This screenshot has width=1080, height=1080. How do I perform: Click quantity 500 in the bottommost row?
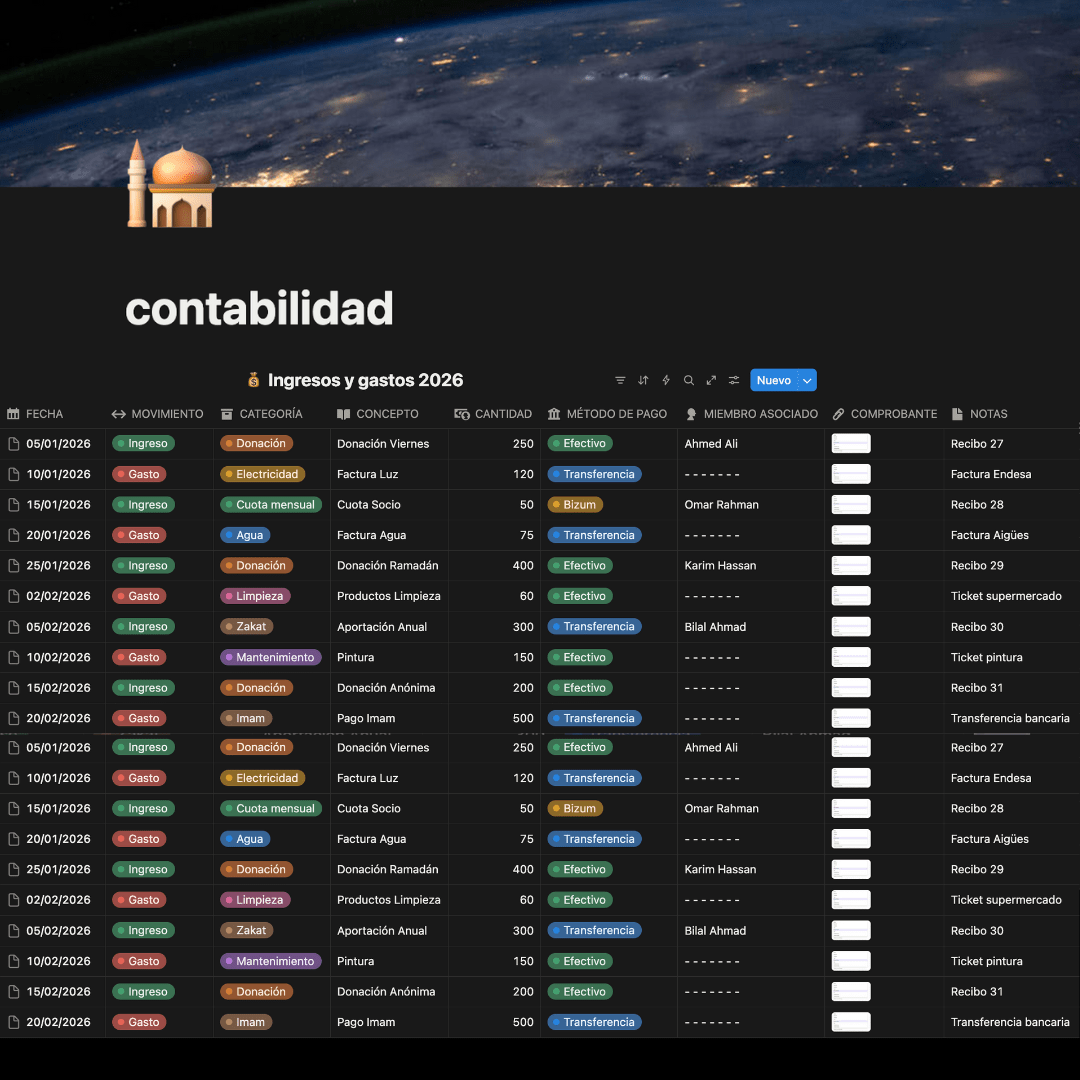(523, 1022)
